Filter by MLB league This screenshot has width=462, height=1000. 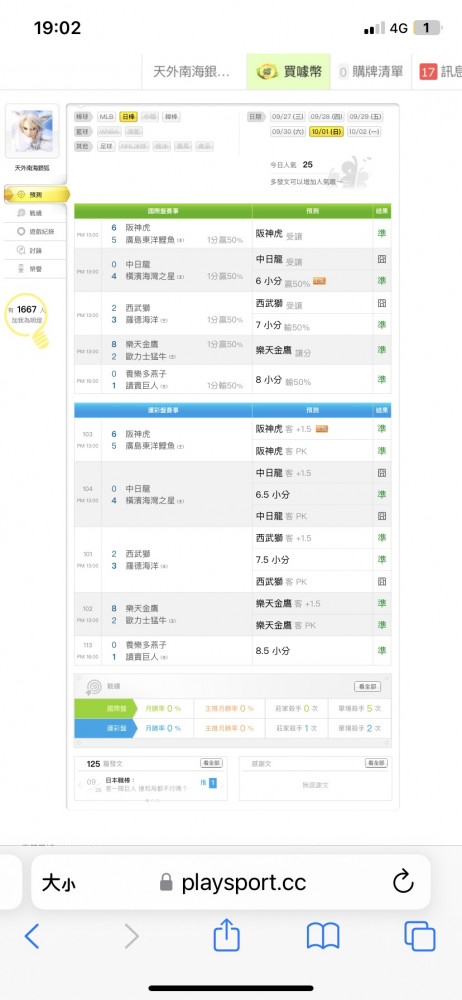click(x=106, y=117)
